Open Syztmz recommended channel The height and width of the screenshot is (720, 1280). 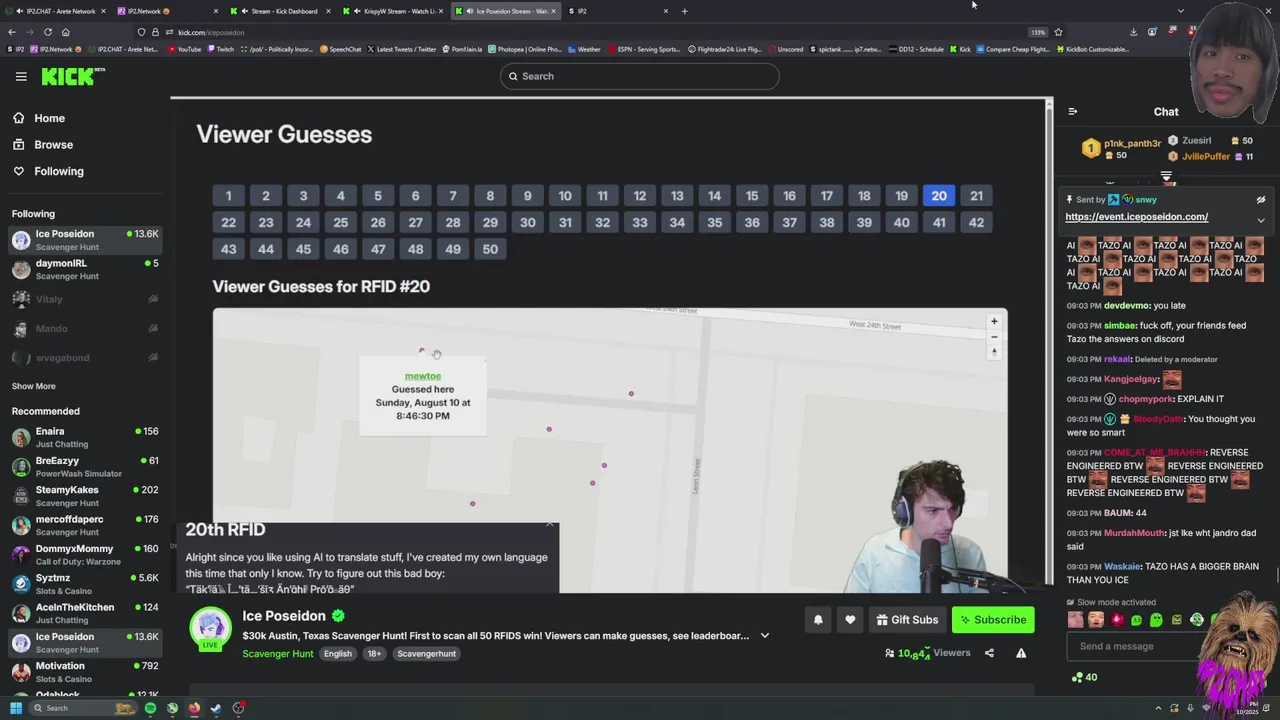(x=85, y=584)
